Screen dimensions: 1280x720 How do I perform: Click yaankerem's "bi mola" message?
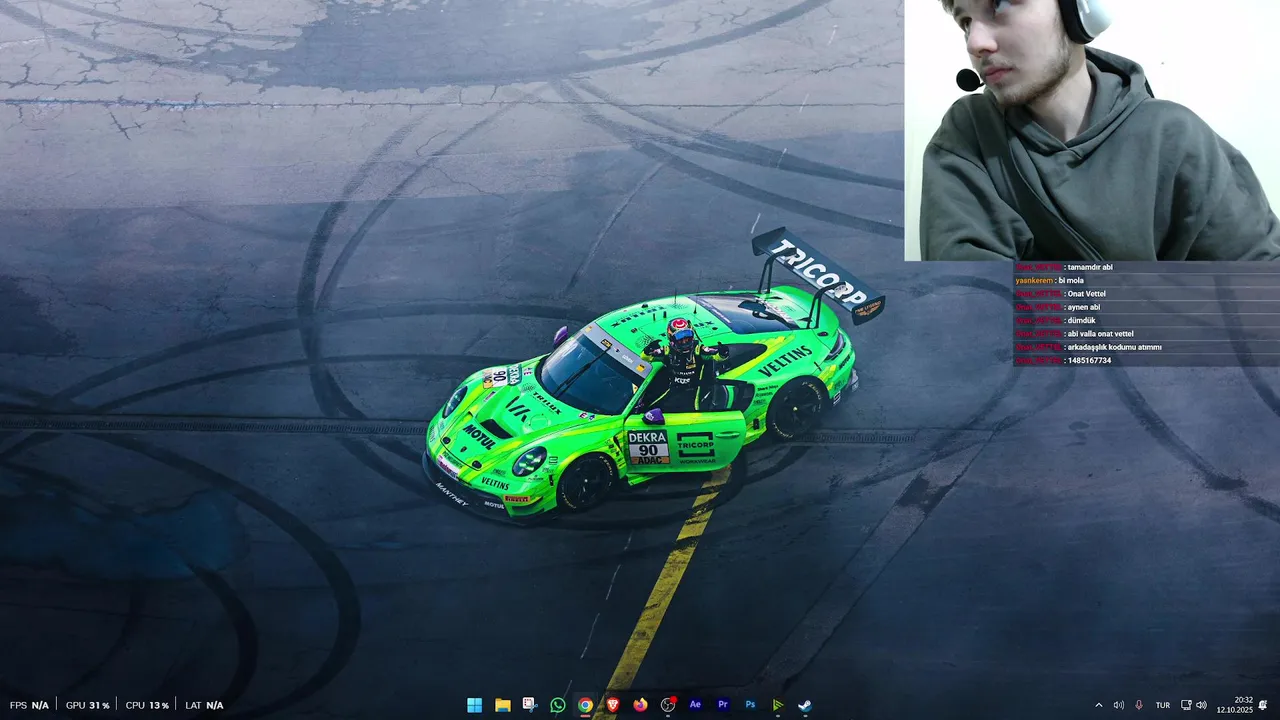1070,281
